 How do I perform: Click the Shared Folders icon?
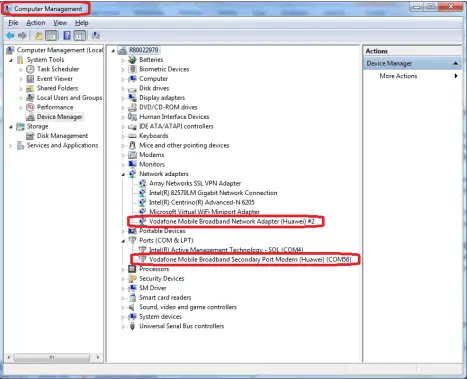30,88
